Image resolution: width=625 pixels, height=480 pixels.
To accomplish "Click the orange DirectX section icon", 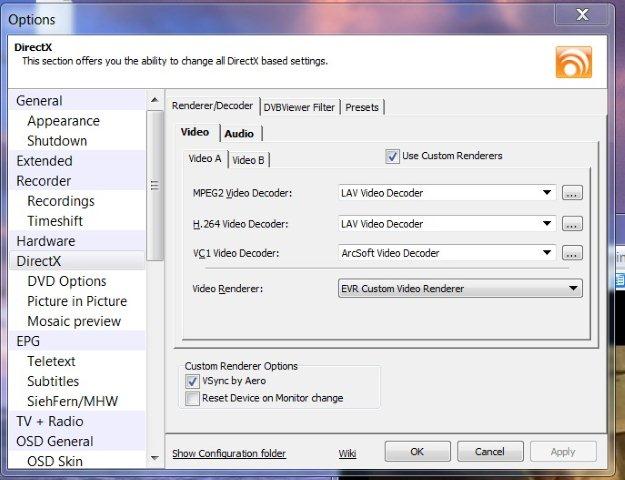I will (573, 62).
